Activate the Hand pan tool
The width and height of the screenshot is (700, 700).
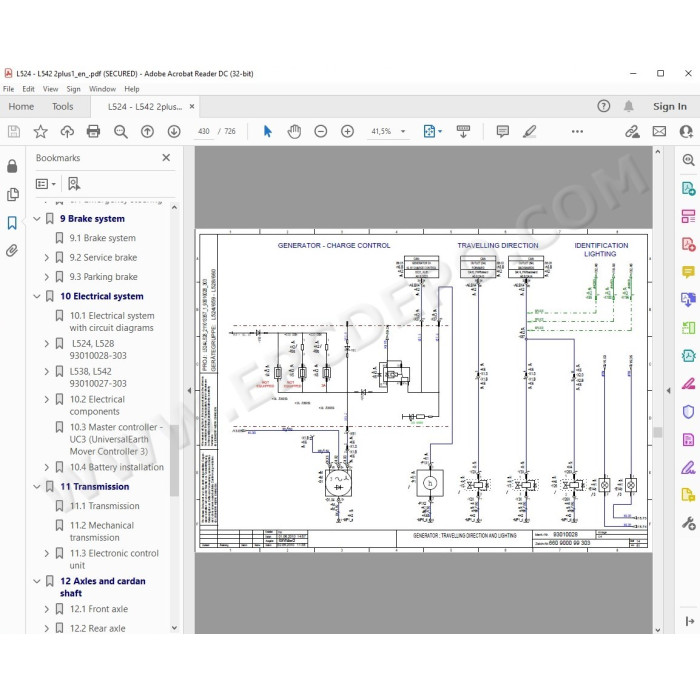click(294, 131)
